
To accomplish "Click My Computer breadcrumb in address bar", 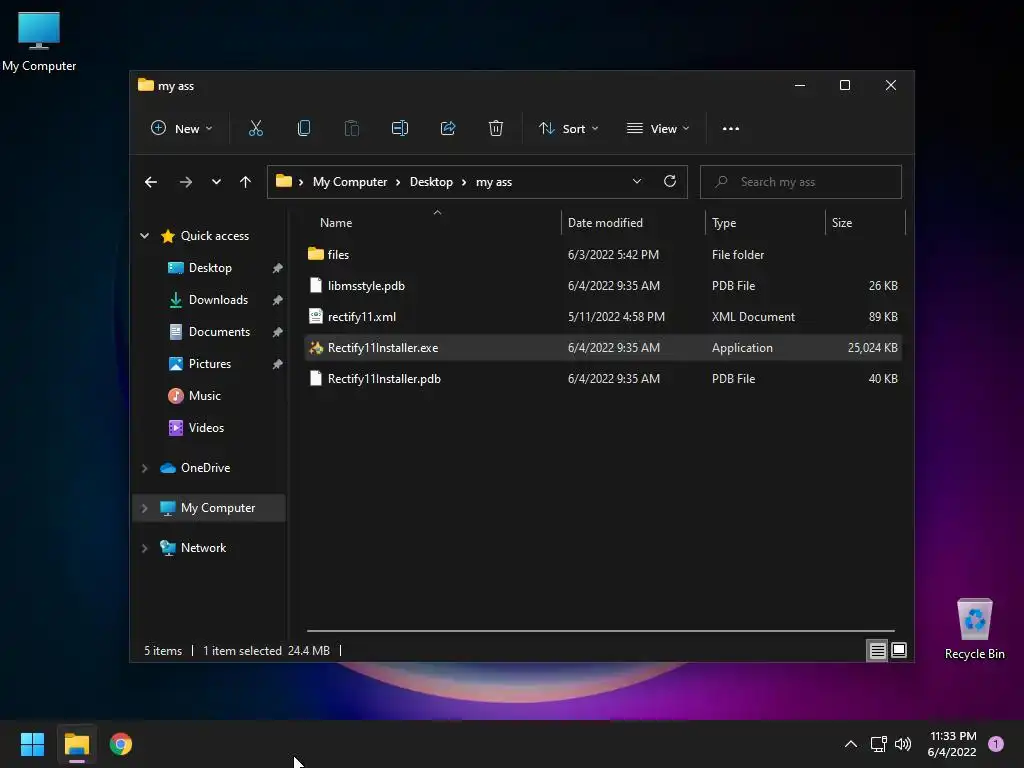I will point(350,182).
